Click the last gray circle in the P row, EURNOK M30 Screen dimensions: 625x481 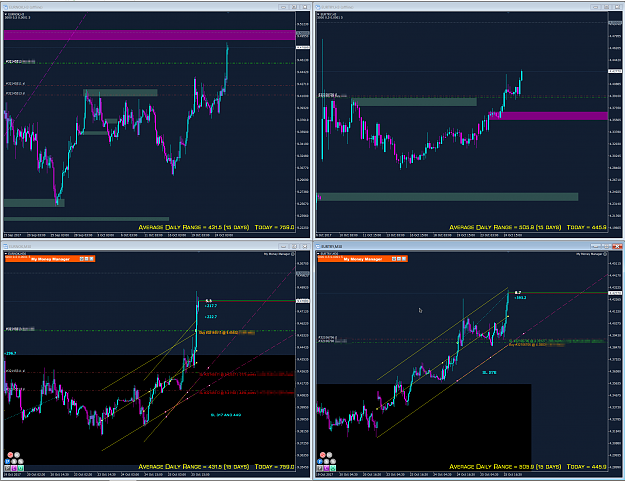(21, 461)
